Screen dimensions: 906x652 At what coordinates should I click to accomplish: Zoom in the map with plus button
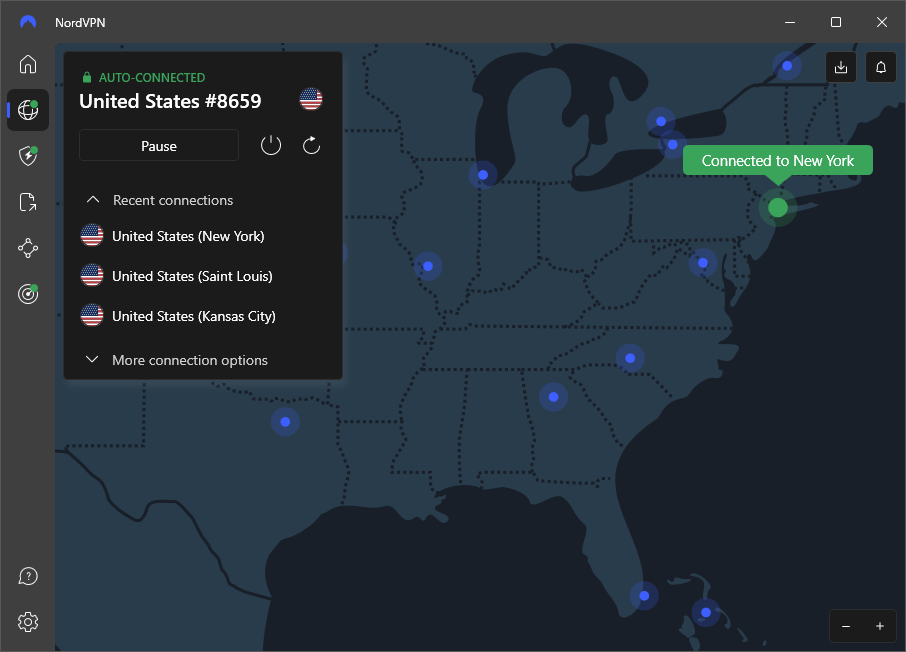[x=879, y=626]
